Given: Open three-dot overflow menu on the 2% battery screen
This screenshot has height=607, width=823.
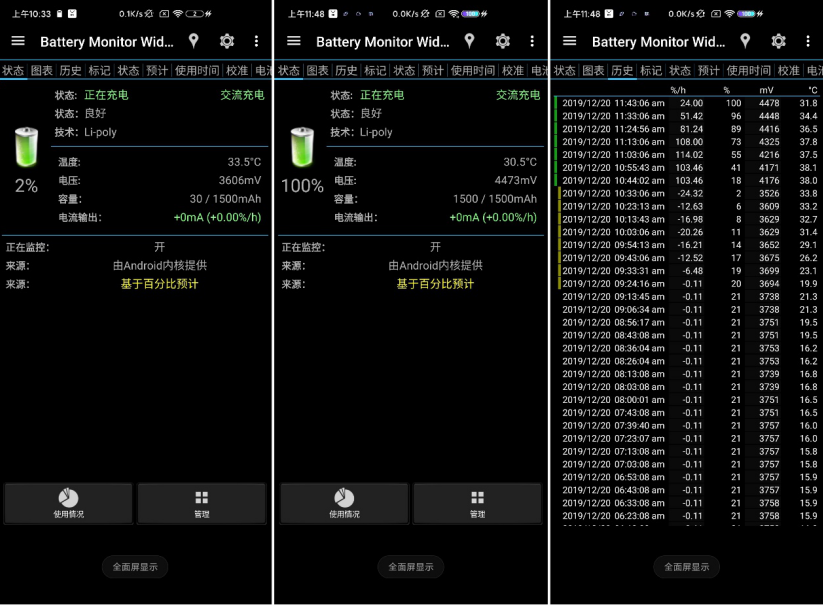Looking at the screenshot, I should click(256, 41).
